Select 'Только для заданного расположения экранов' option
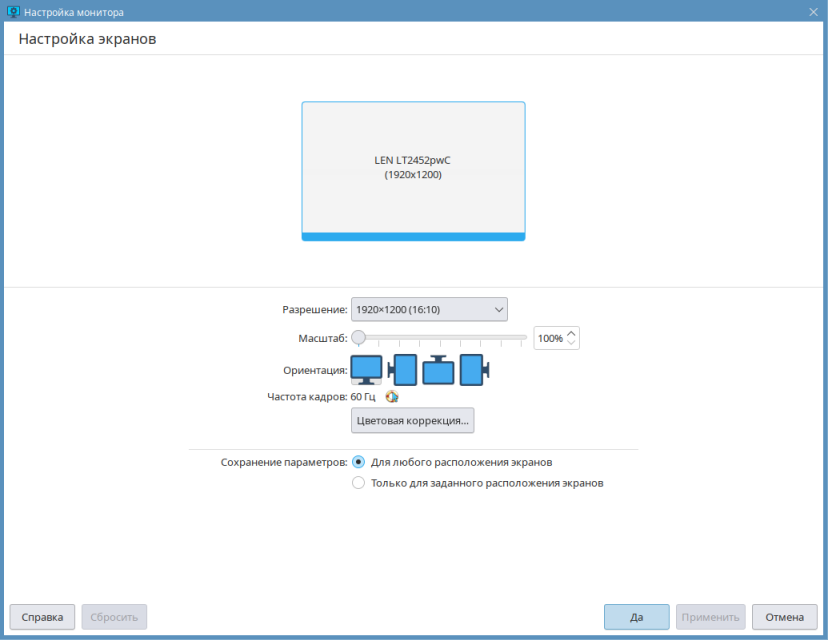 359,482
